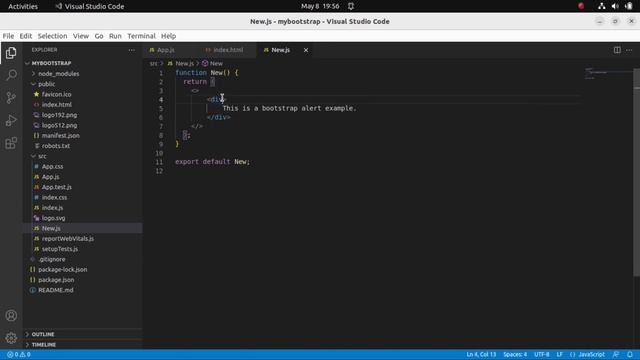Open index.html in public folder
This screenshot has height=360, width=640.
tap(56, 104)
